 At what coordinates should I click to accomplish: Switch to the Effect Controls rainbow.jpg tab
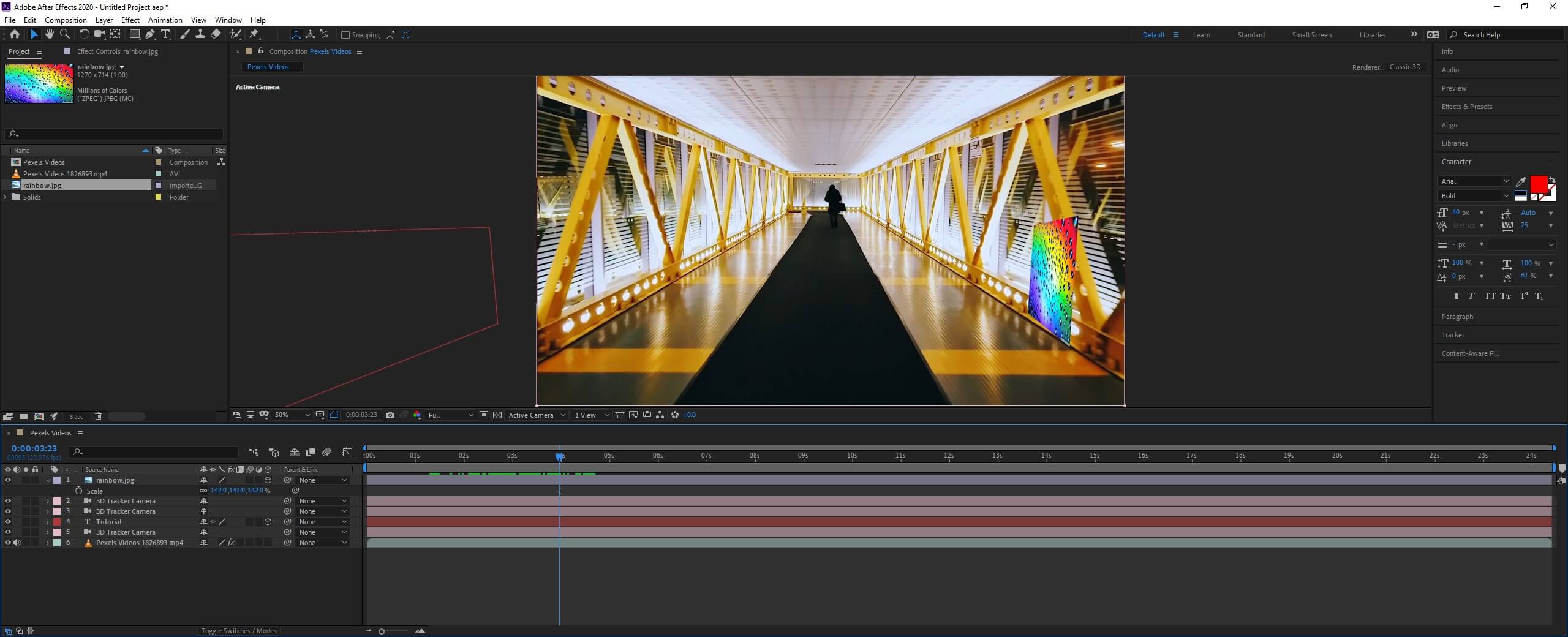click(117, 51)
